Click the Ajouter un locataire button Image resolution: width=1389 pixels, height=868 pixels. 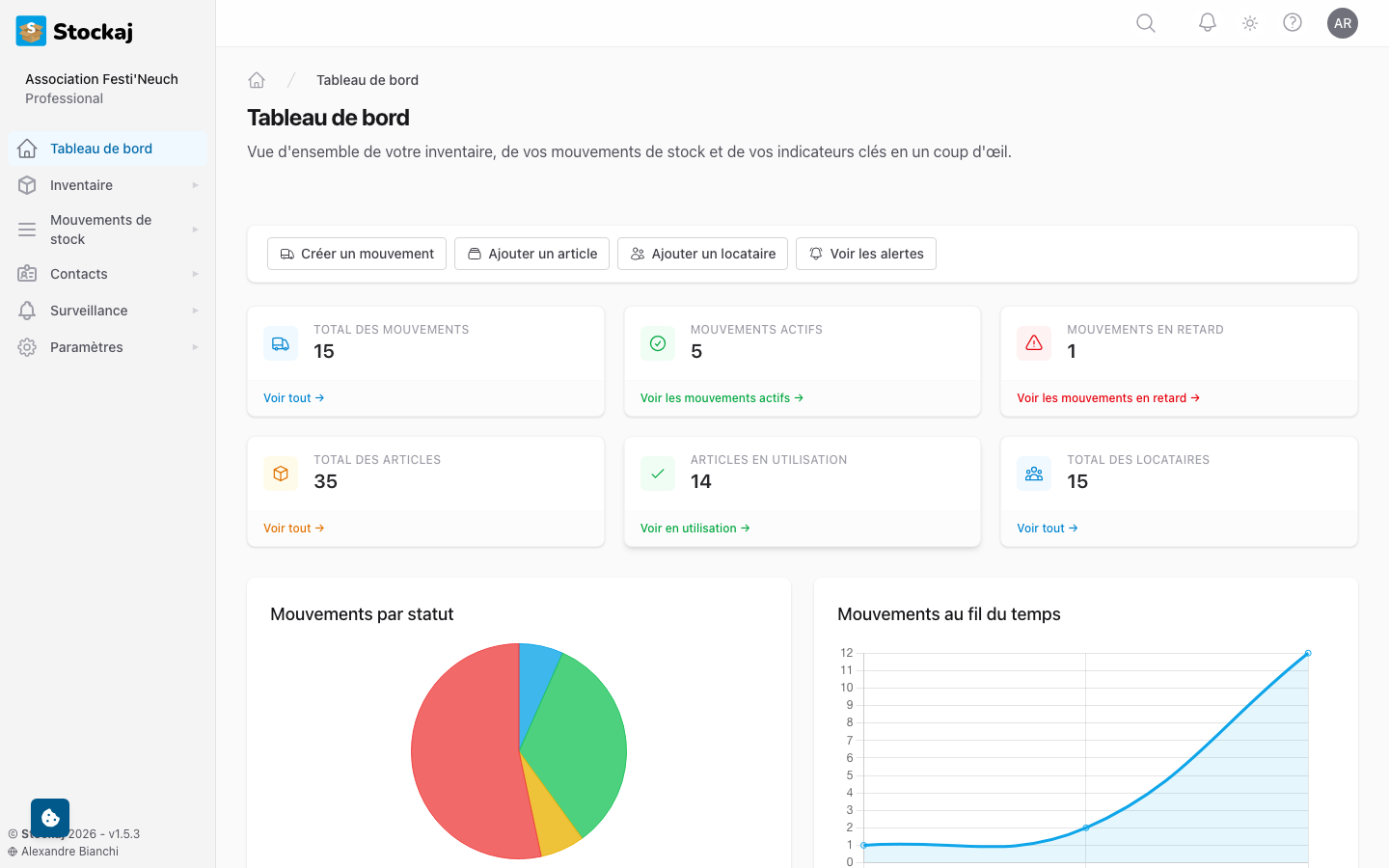click(x=703, y=254)
